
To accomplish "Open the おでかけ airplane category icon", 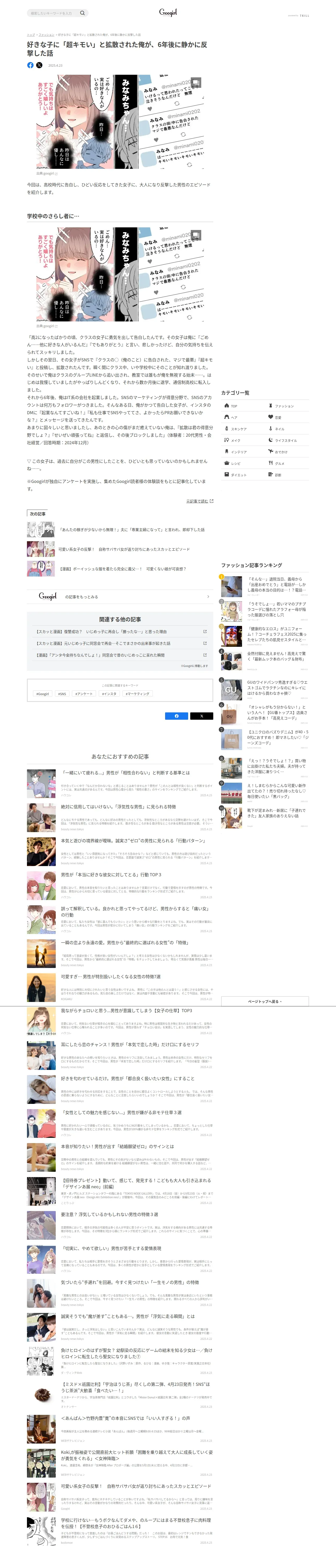I will [x=271, y=452].
